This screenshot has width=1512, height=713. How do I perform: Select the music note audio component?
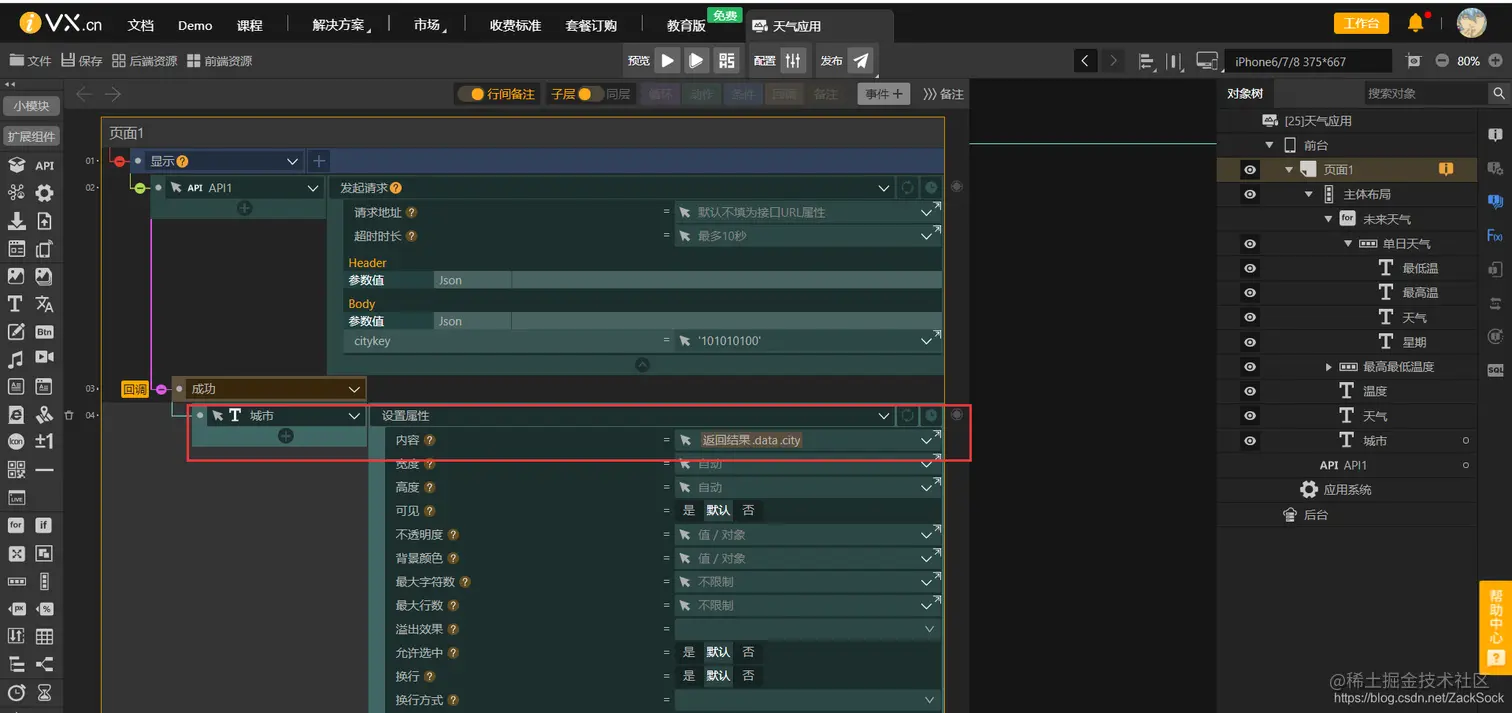tap(16, 358)
